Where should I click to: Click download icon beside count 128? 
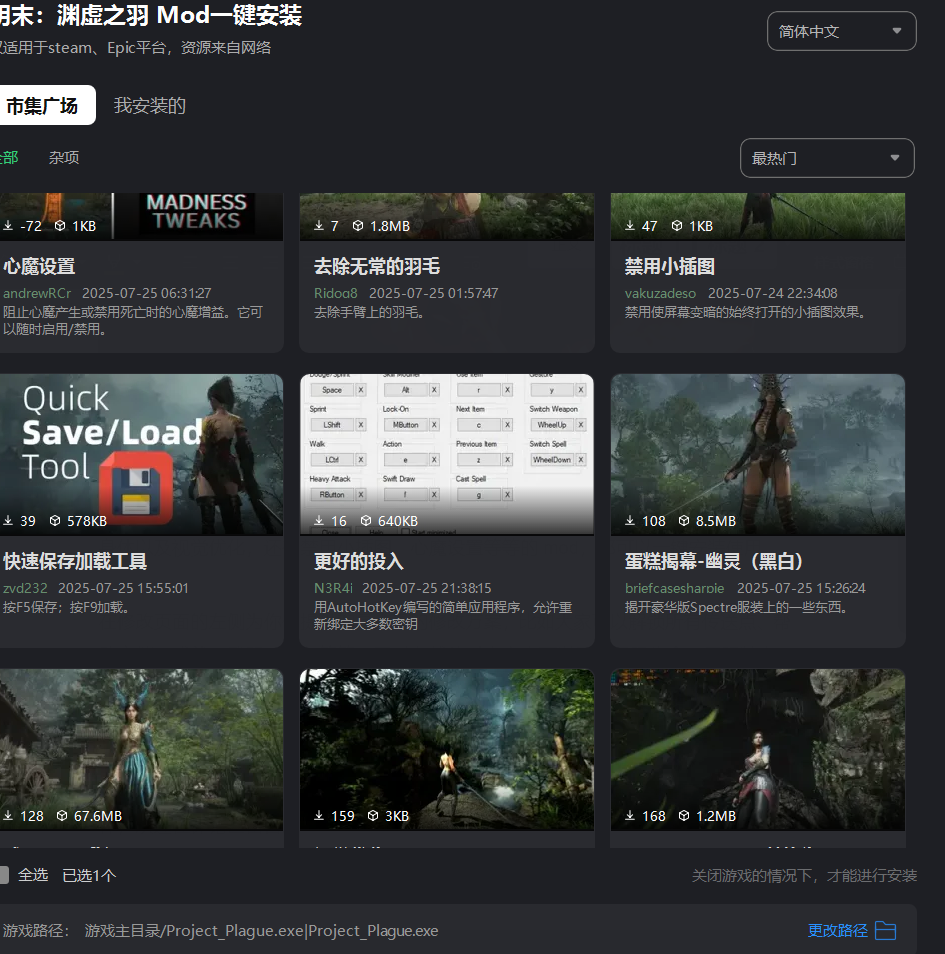(x=8, y=816)
